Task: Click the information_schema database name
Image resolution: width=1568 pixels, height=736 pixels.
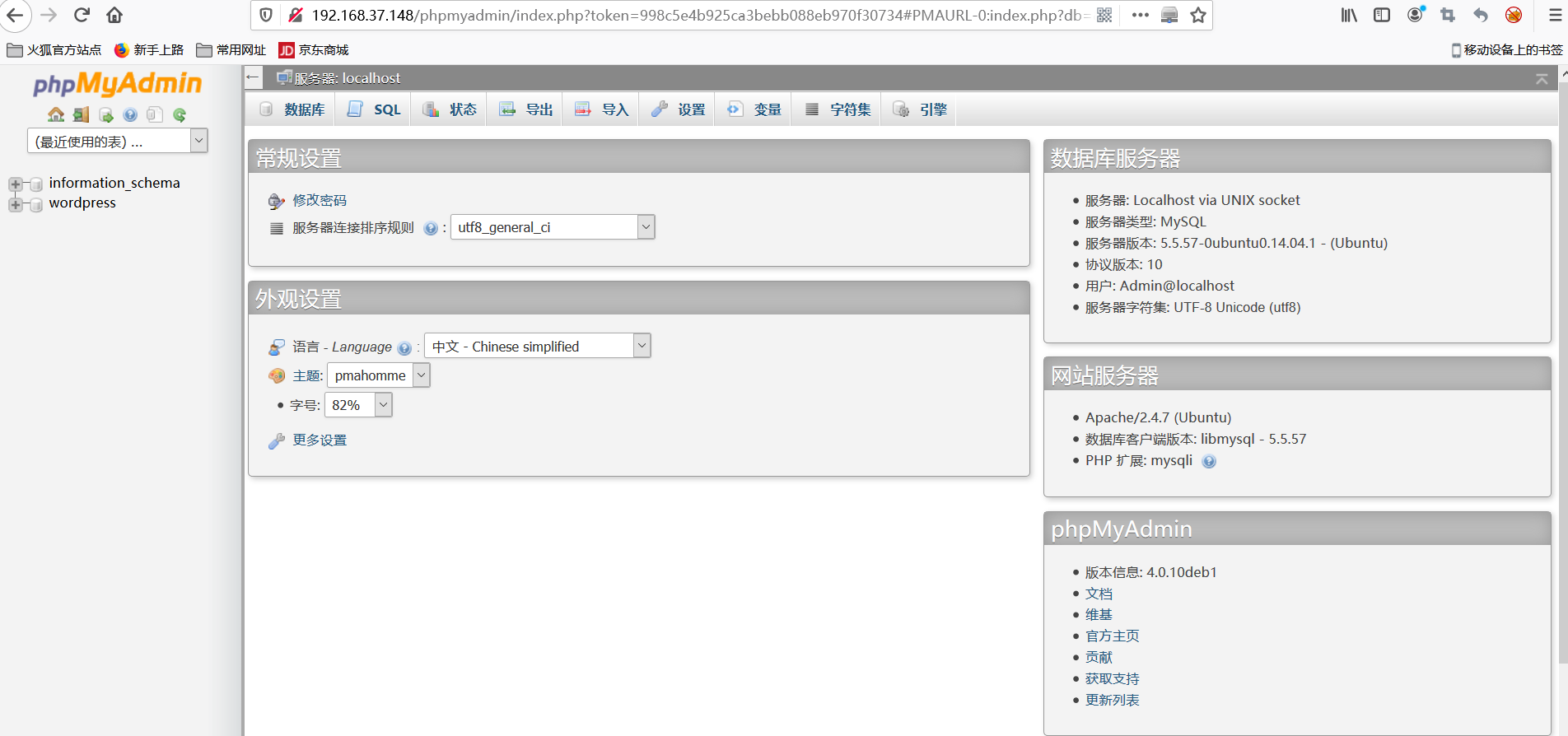Action: (114, 183)
